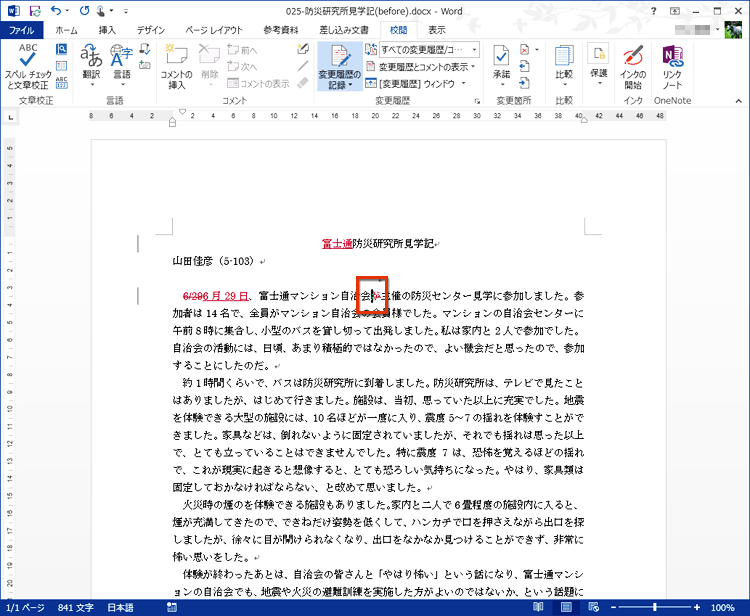Viewport: 750px width, 616px height.
Task: Click the macro recording status bar icon
Action: 172,607
